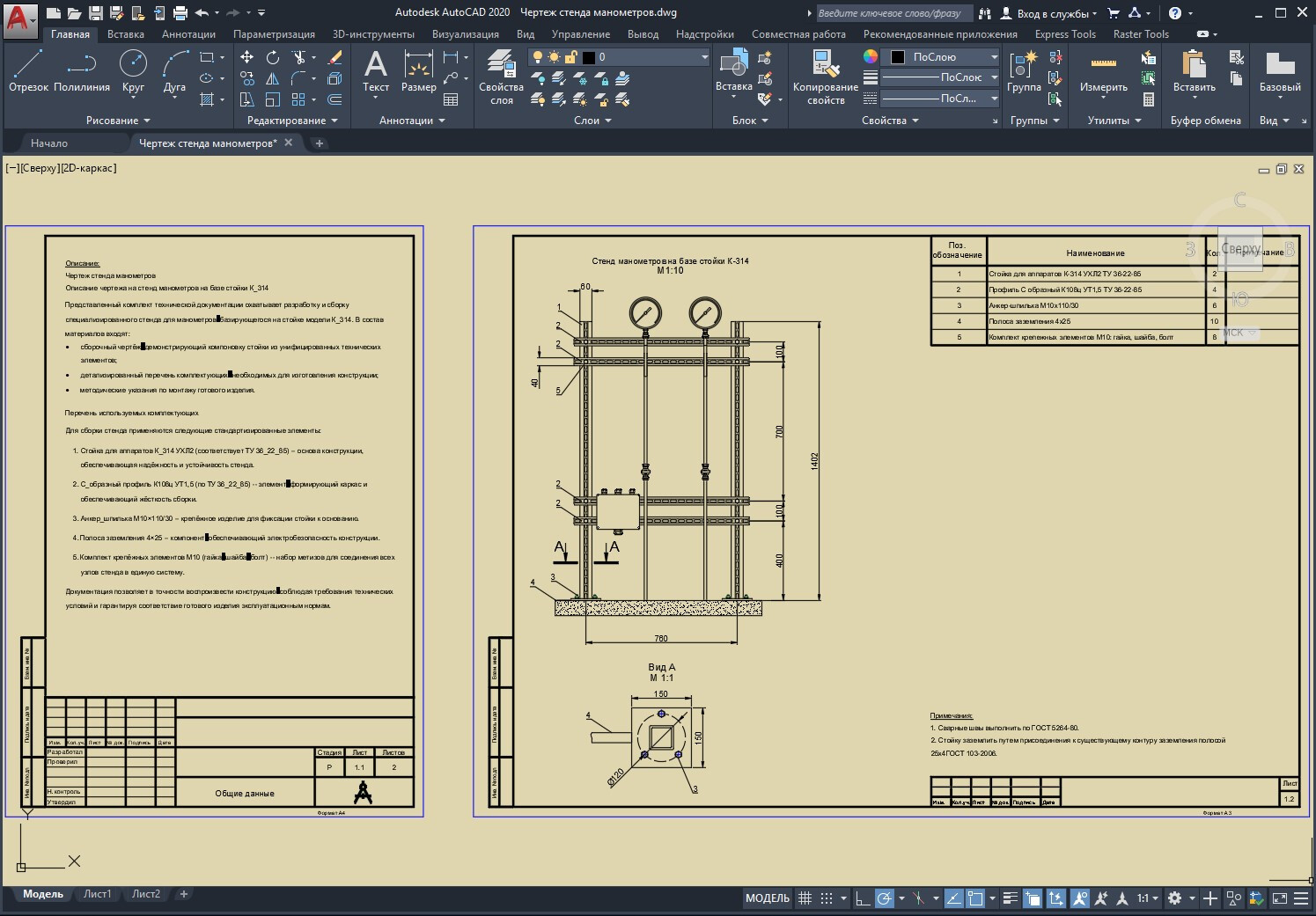Open the annotation scale 1:1 dropdown
The image size is (1316, 916).
click(x=1146, y=898)
